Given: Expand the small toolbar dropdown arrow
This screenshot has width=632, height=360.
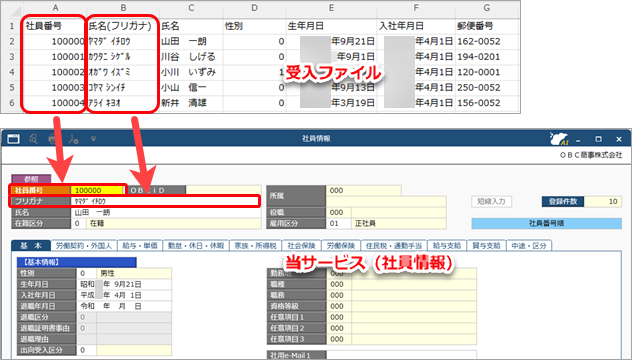Looking at the screenshot, I should coord(93,139).
